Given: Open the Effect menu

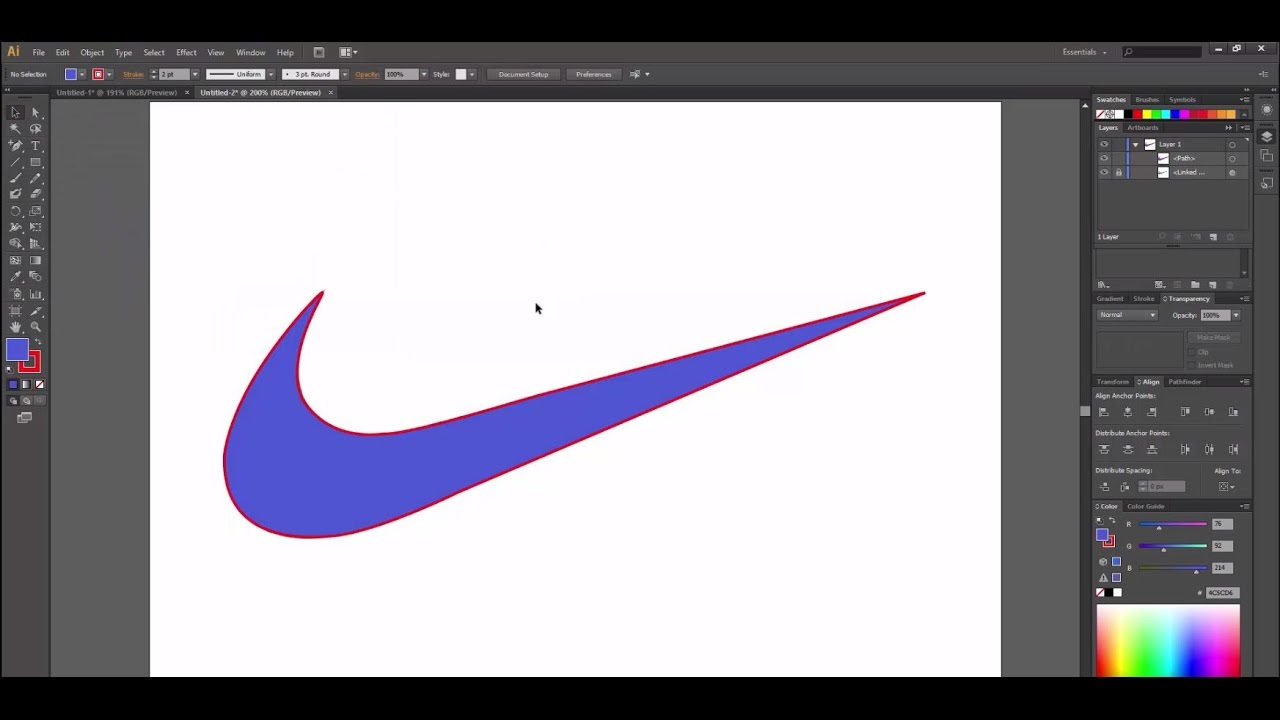Looking at the screenshot, I should 187,52.
